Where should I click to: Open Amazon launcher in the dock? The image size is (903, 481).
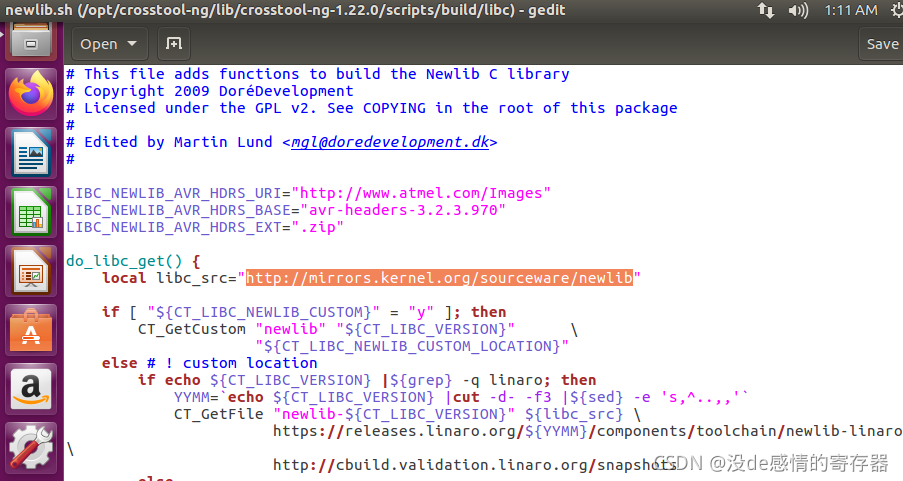[x=31, y=389]
